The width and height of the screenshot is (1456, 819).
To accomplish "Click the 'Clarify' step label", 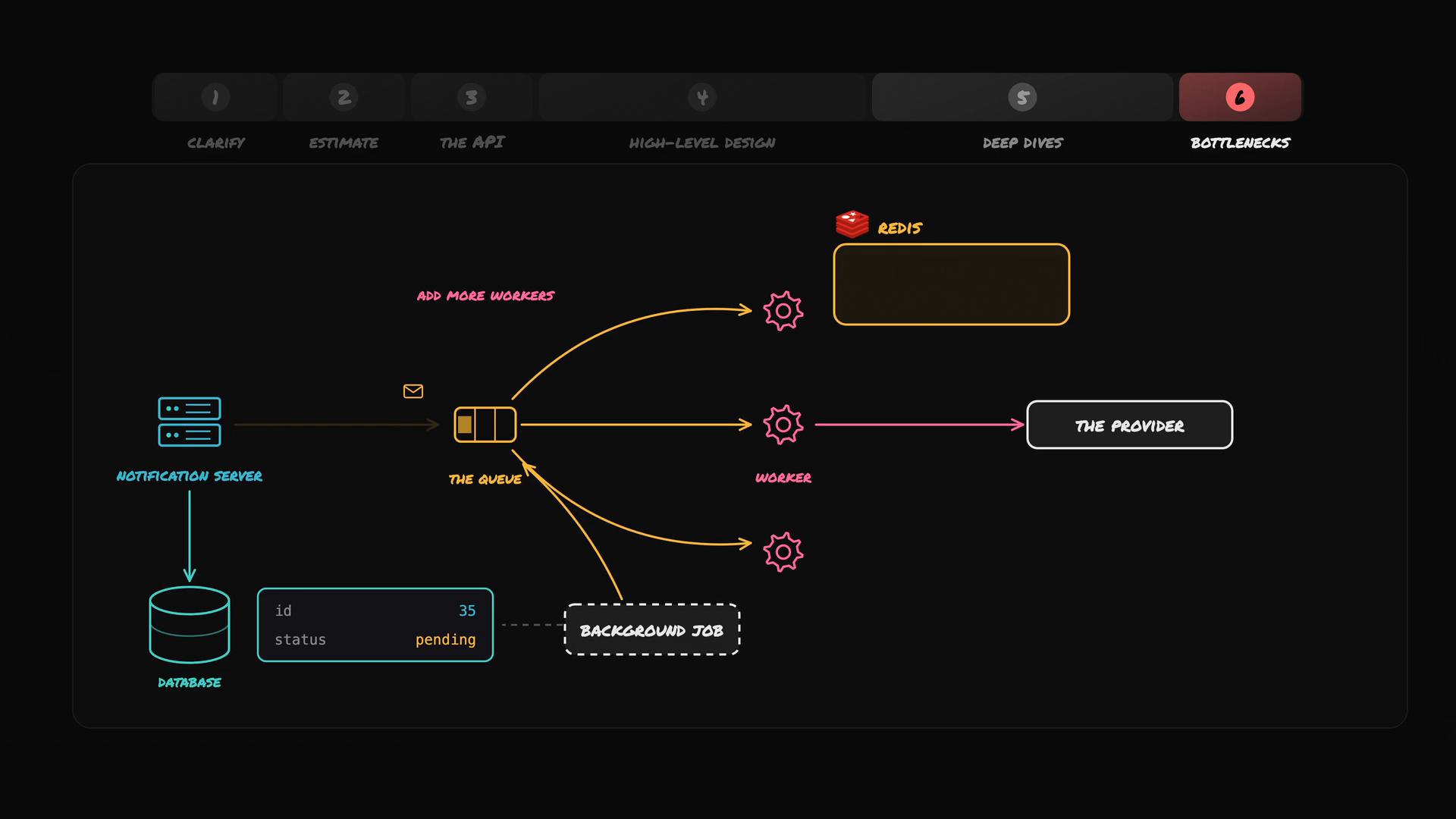I will point(216,143).
